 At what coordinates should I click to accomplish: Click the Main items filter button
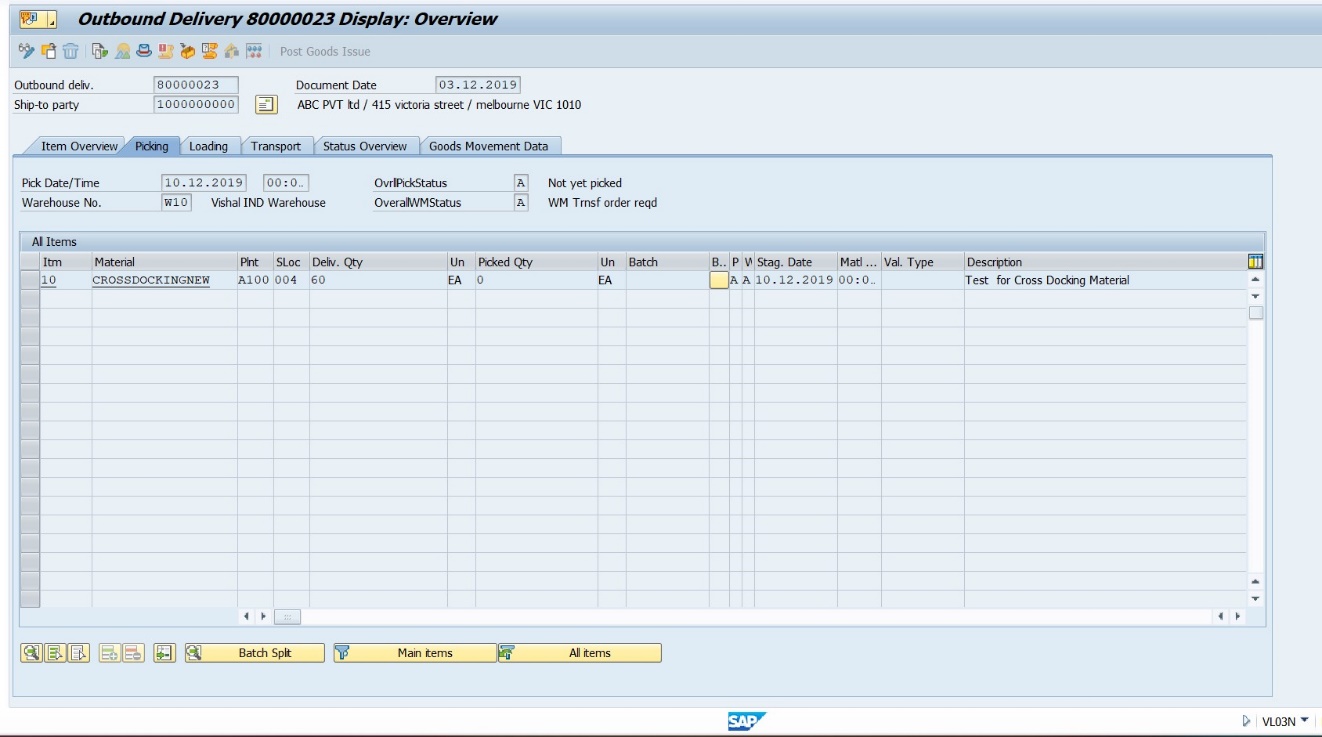click(415, 653)
